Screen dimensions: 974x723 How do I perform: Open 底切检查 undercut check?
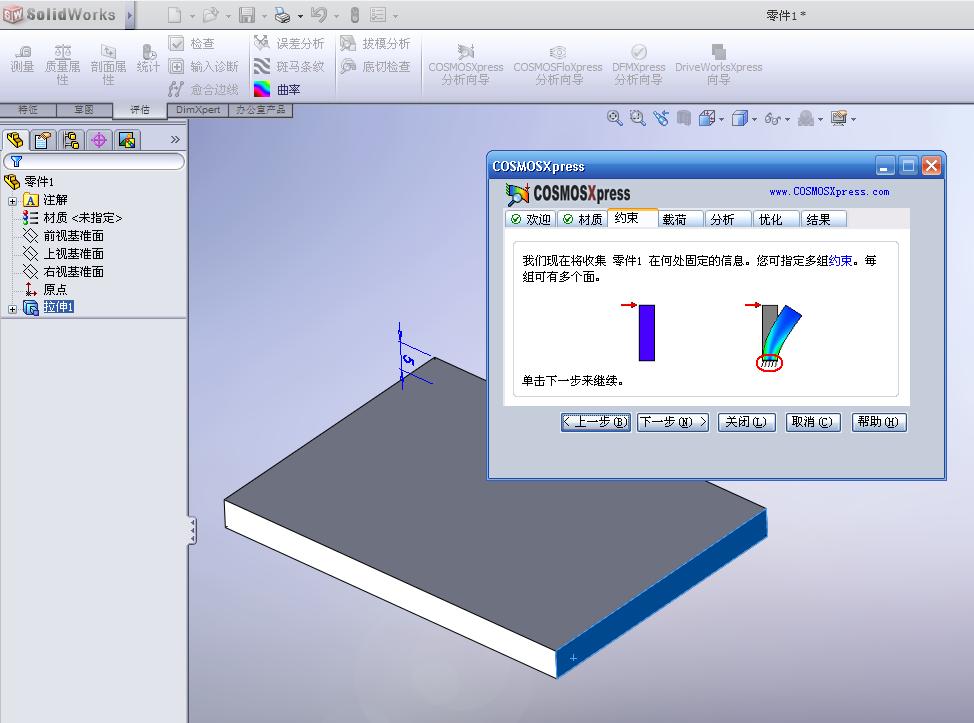point(375,66)
